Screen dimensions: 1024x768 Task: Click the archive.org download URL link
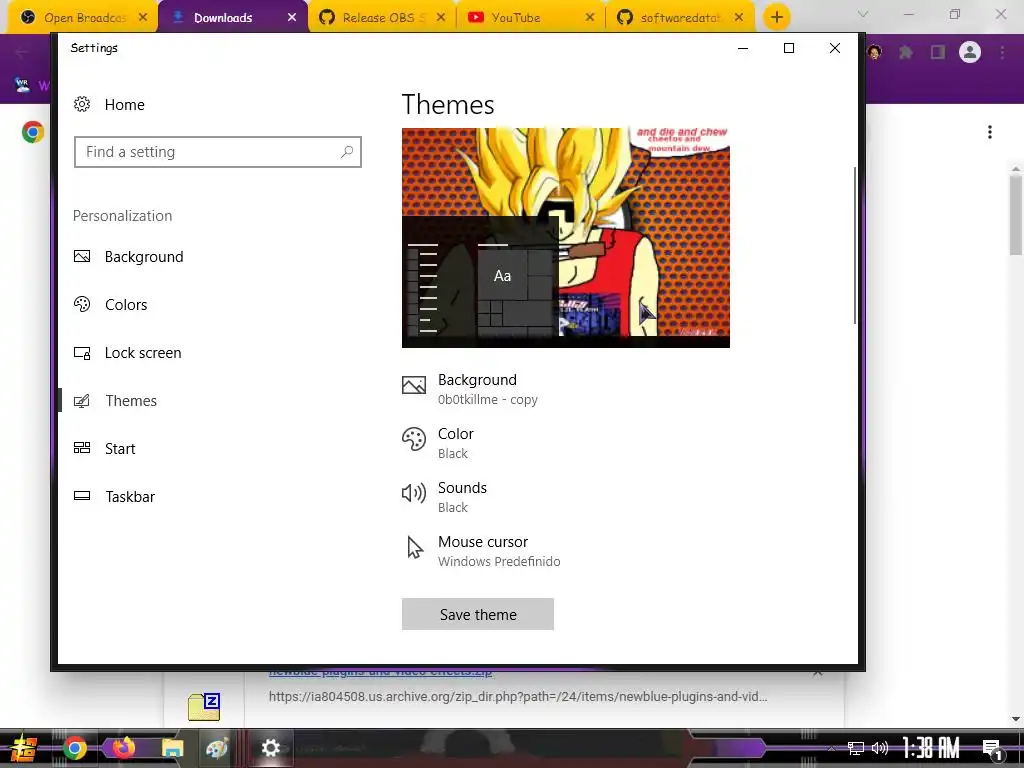(x=518, y=697)
